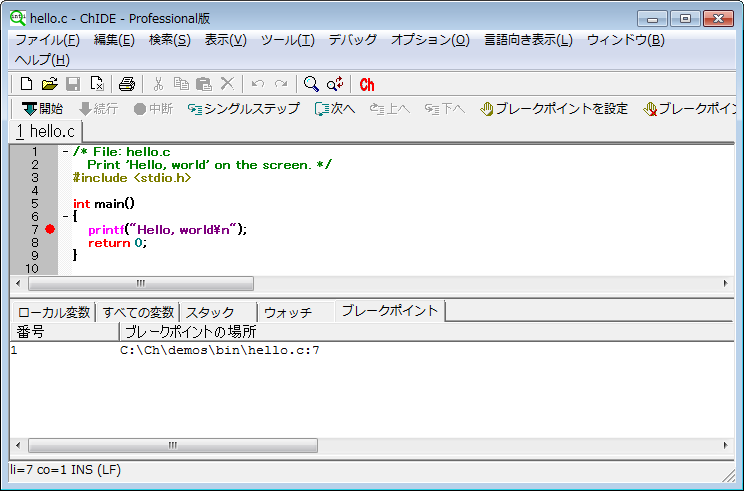744x491 pixels.
Task: Click the Save floppy disk icon
Action: click(73, 84)
